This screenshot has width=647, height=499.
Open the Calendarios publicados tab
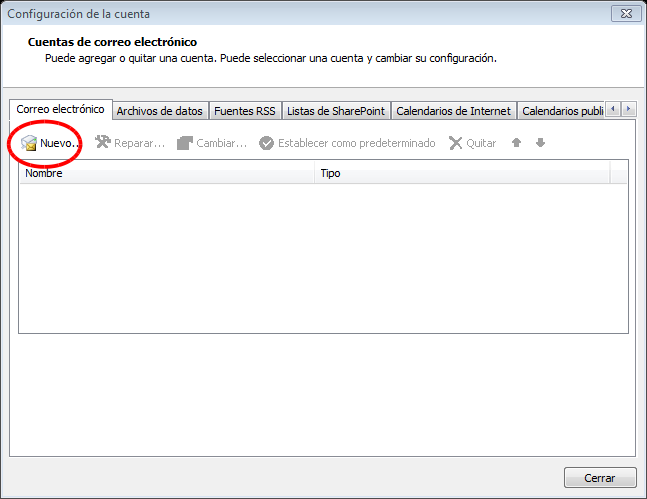[x=561, y=111]
